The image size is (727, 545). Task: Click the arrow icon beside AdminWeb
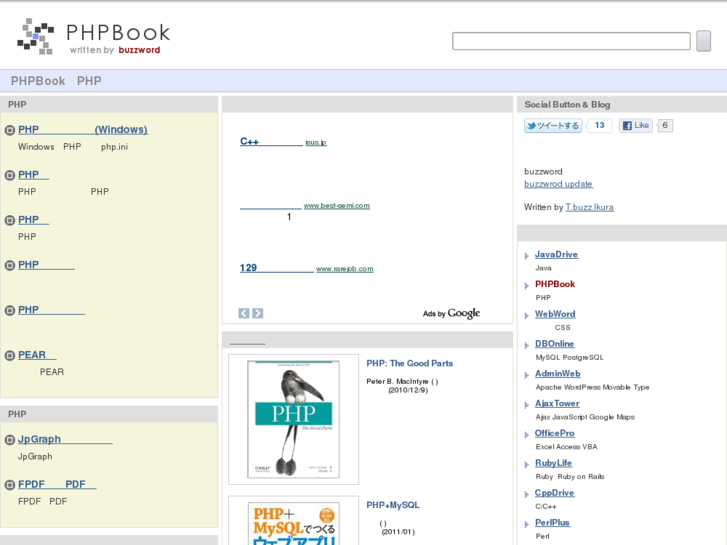pyautogui.click(x=527, y=375)
